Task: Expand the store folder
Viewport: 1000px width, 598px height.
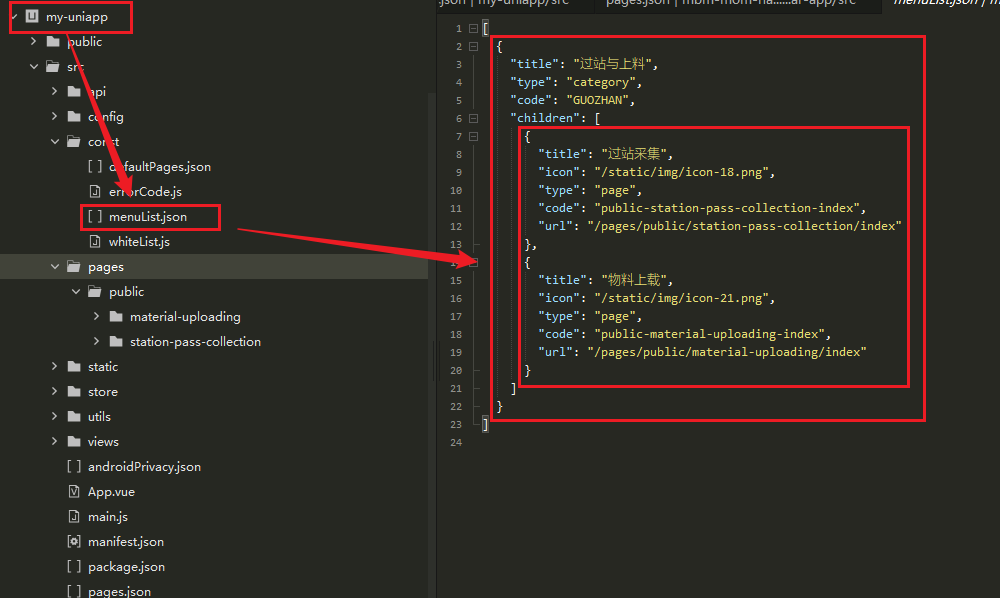Action: coord(55,392)
